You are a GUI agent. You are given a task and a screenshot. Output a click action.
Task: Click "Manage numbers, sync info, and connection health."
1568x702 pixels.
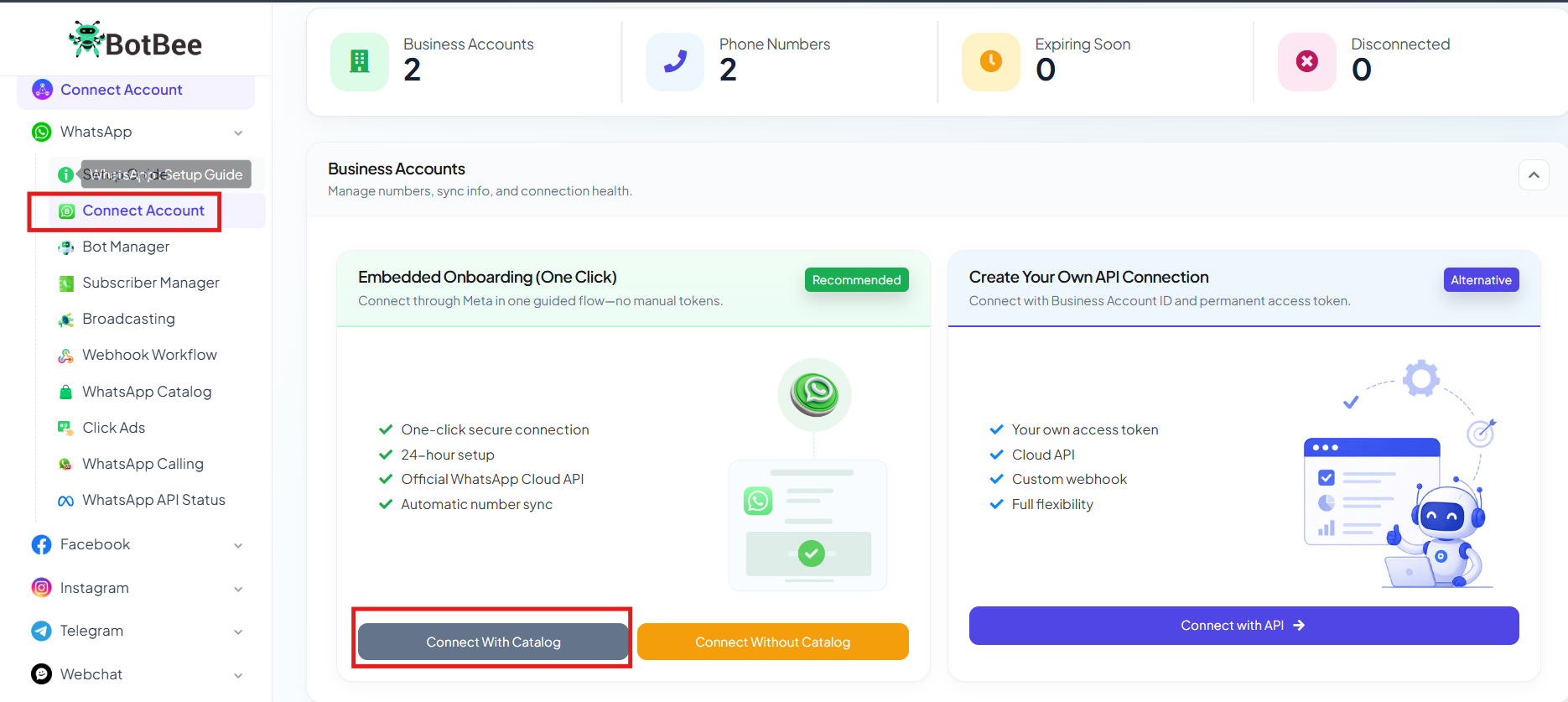click(480, 191)
